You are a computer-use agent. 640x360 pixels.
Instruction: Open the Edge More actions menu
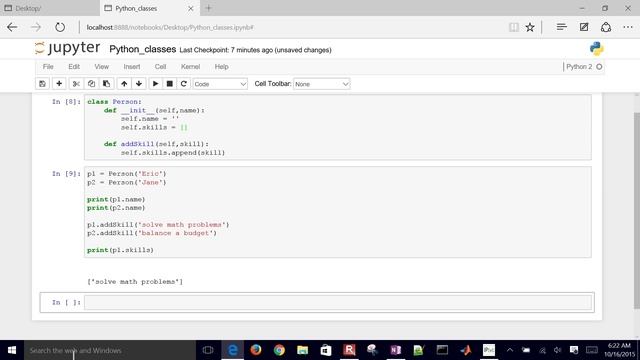coord(628,27)
